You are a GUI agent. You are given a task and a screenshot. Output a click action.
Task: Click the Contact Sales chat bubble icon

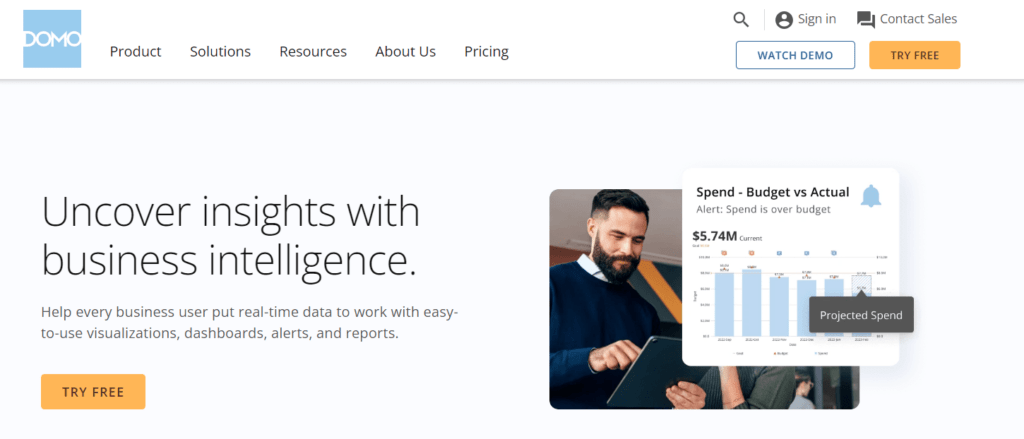pyautogui.click(x=866, y=20)
